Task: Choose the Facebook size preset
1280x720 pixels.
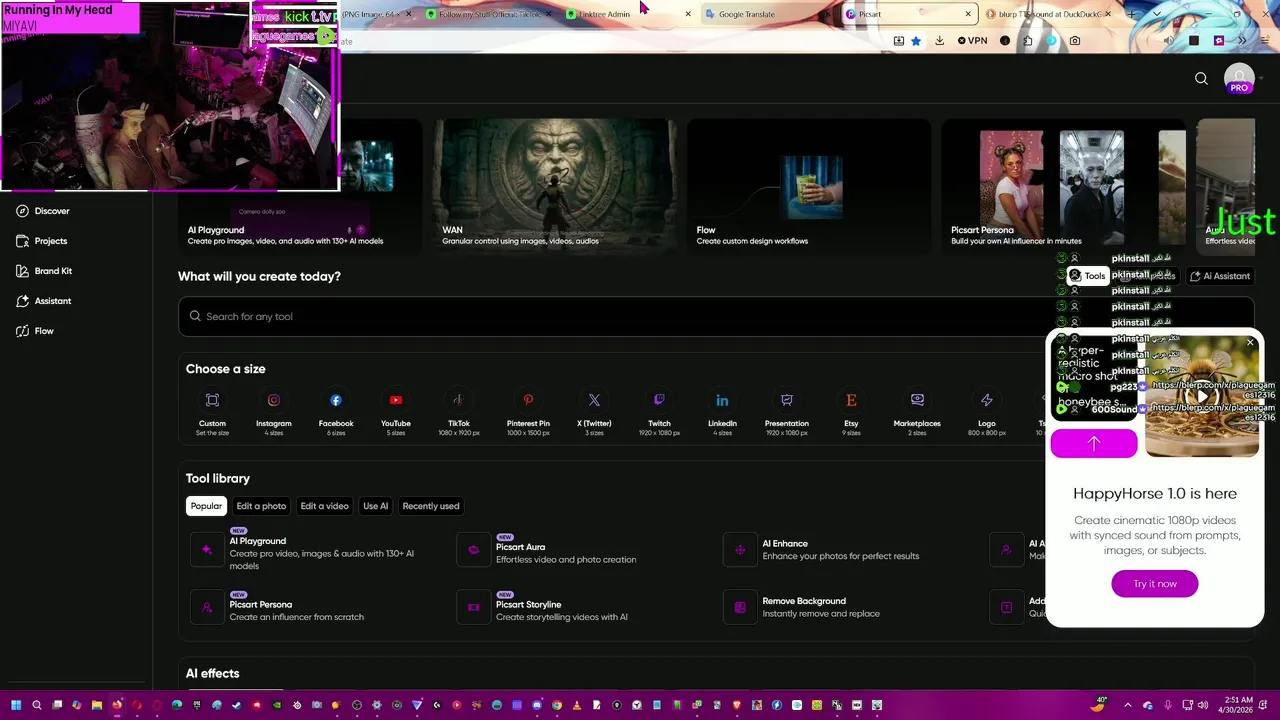Action: click(336, 412)
